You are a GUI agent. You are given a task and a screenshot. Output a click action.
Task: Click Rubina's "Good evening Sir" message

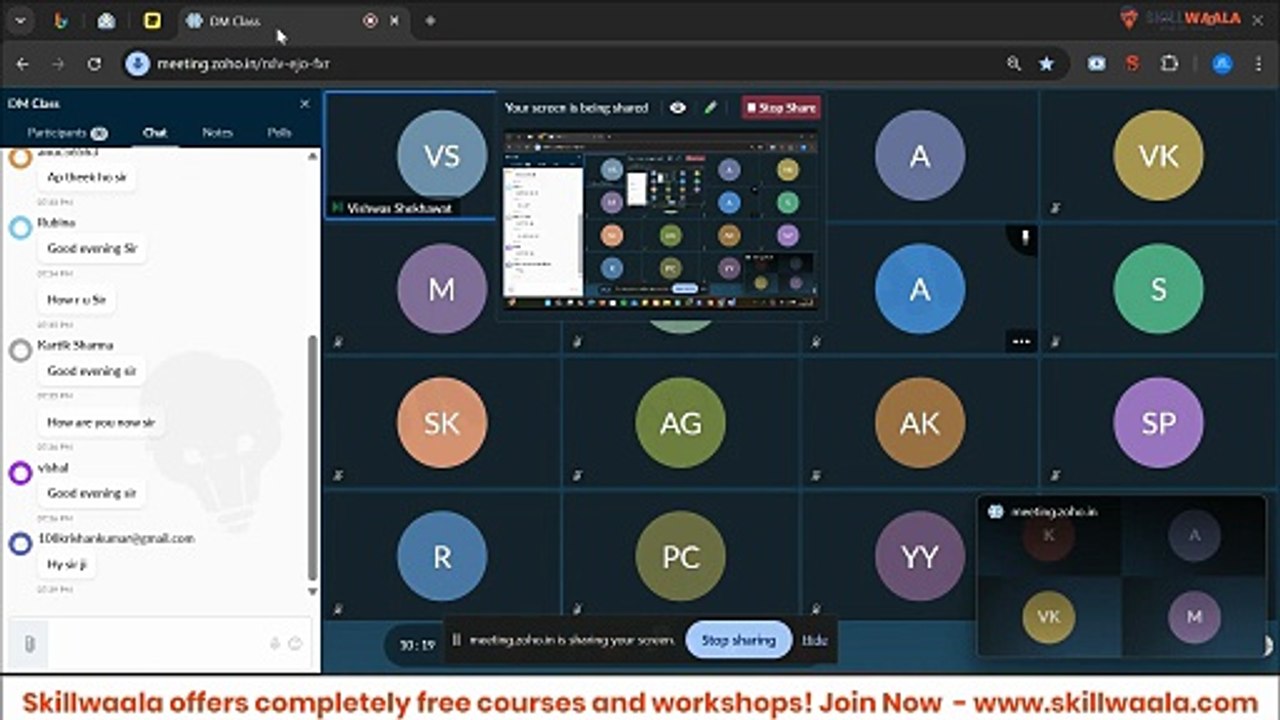click(x=92, y=248)
